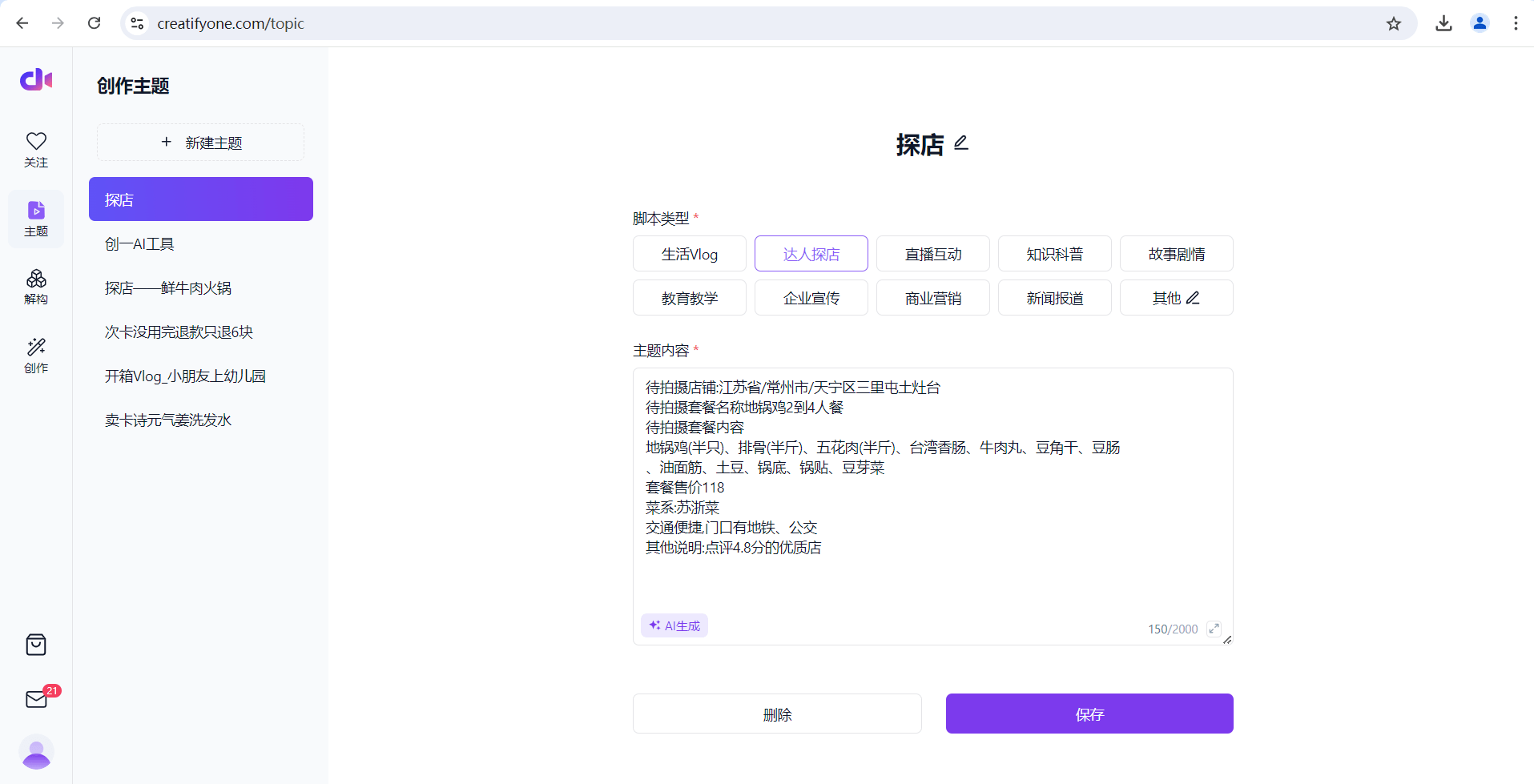Open the 创作 creation tool

[35, 355]
